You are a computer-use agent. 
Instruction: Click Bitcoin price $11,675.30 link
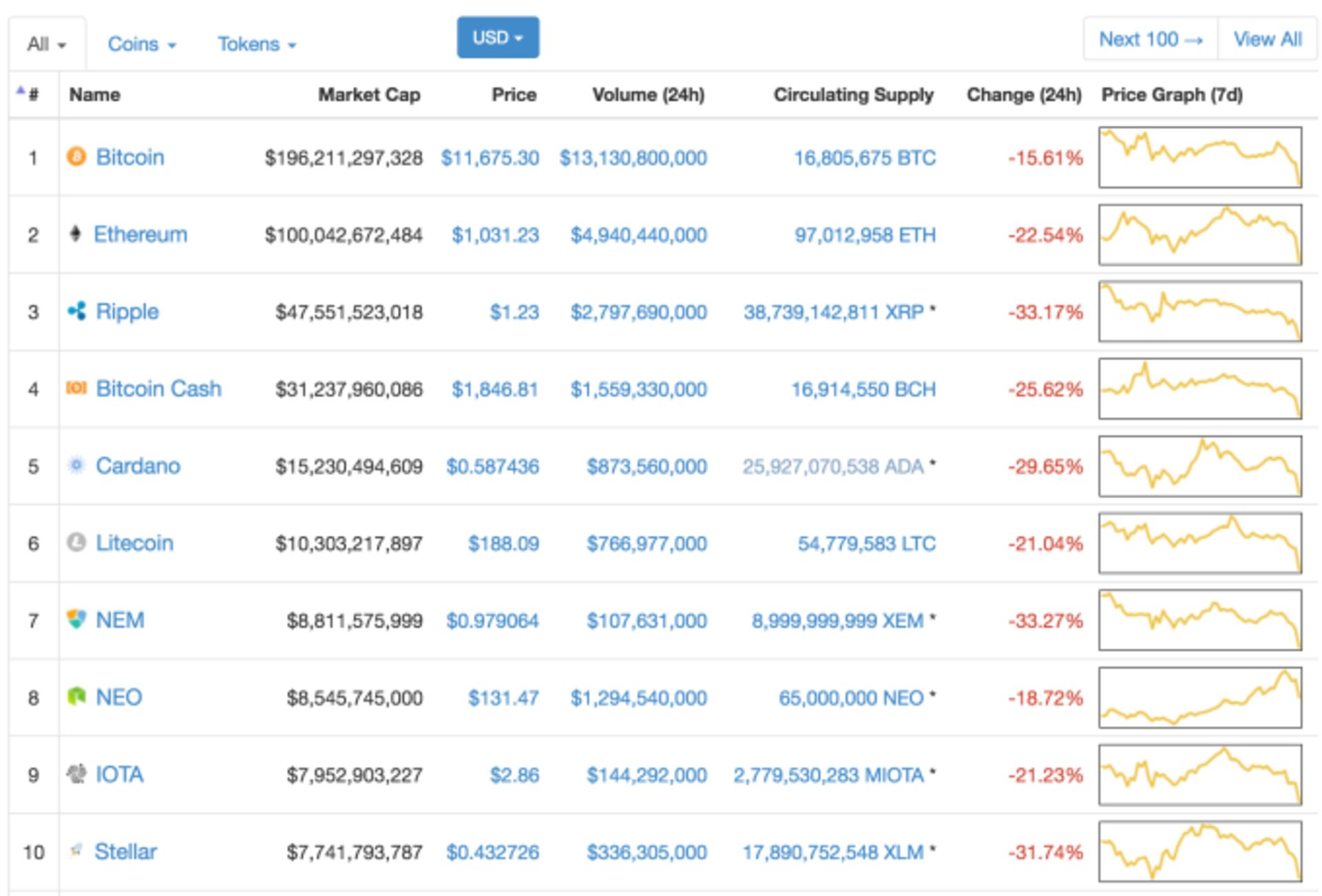click(x=490, y=158)
